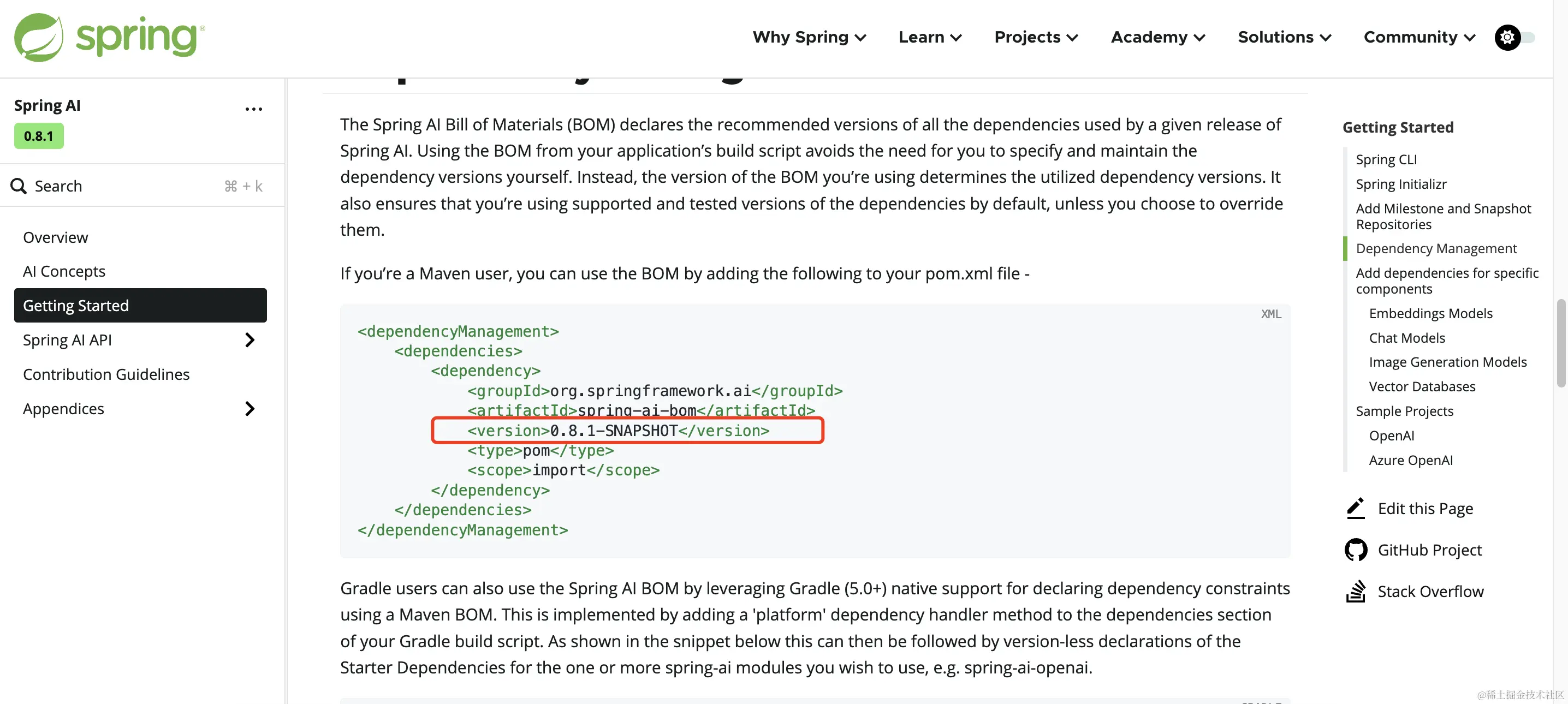Open the Why Spring dropdown menu
The height and width of the screenshot is (704, 1568).
[809, 37]
